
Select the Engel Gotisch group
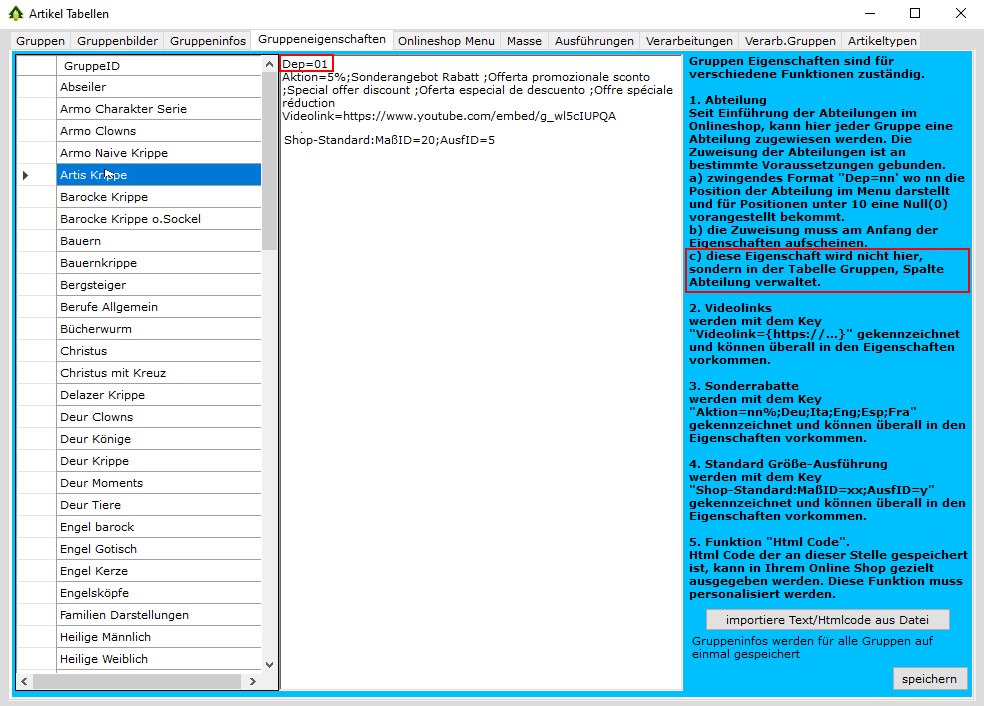(x=158, y=549)
